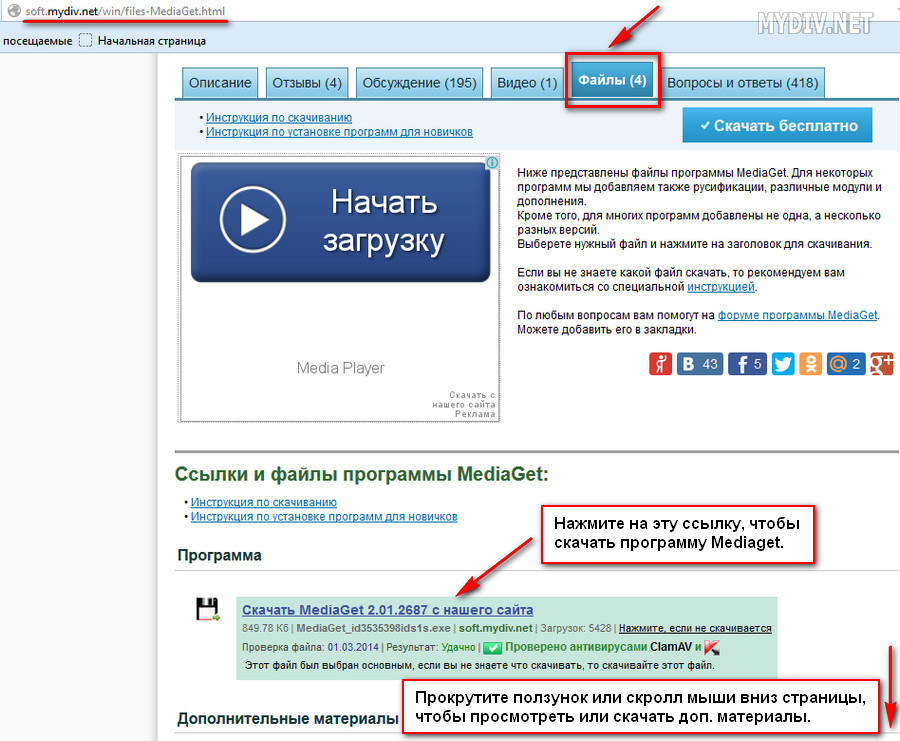Click the Media Player ad caption
This screenshot has width=900, height=741.
coord(340,368)
